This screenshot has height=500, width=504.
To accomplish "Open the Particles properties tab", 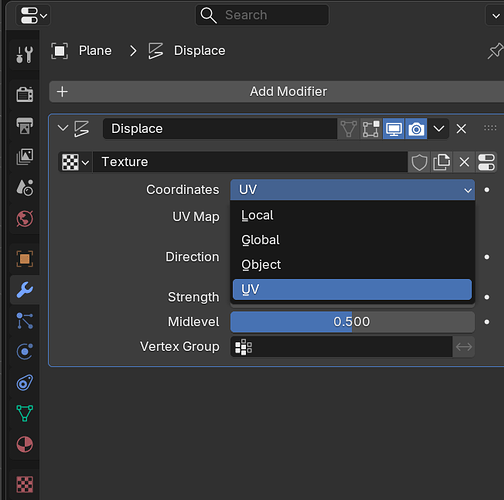I will pos(25,321).
